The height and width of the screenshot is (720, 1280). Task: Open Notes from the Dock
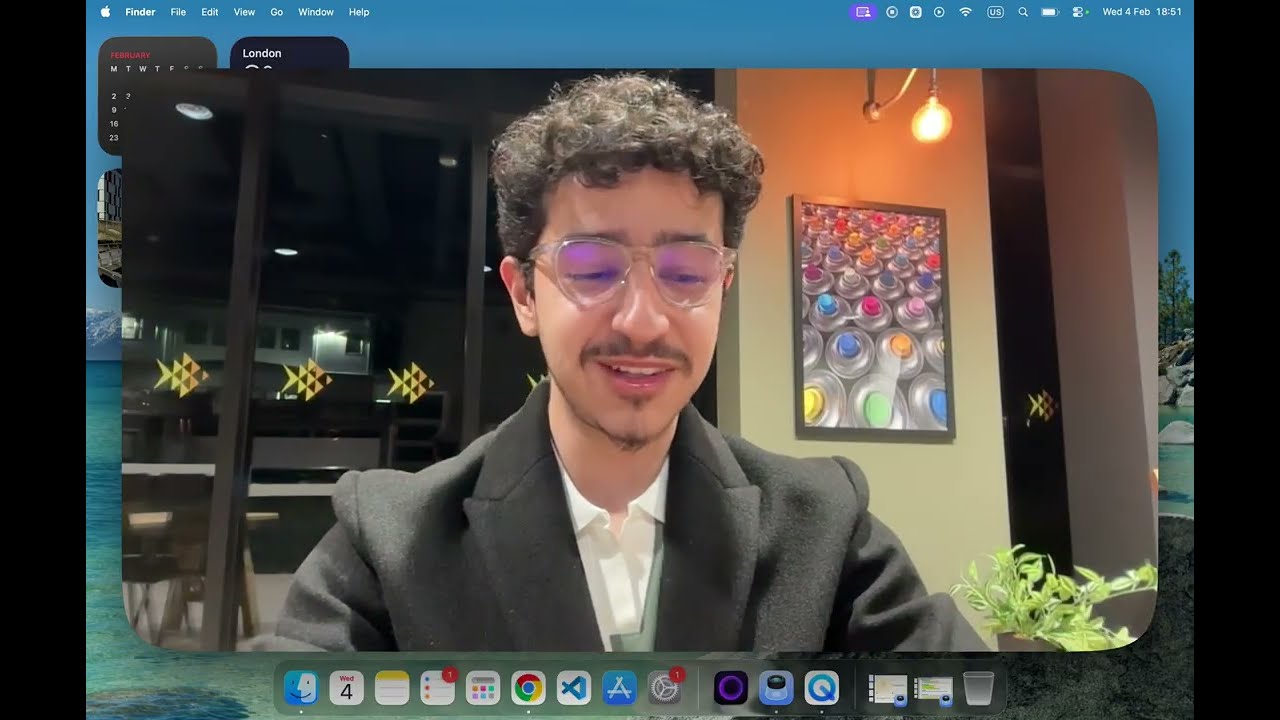(x=392, y=688)
